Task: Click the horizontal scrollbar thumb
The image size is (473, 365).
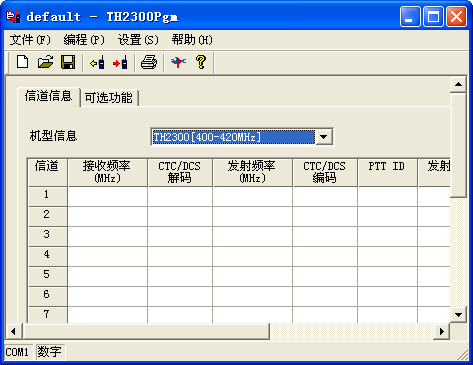Action: [146, 331]
